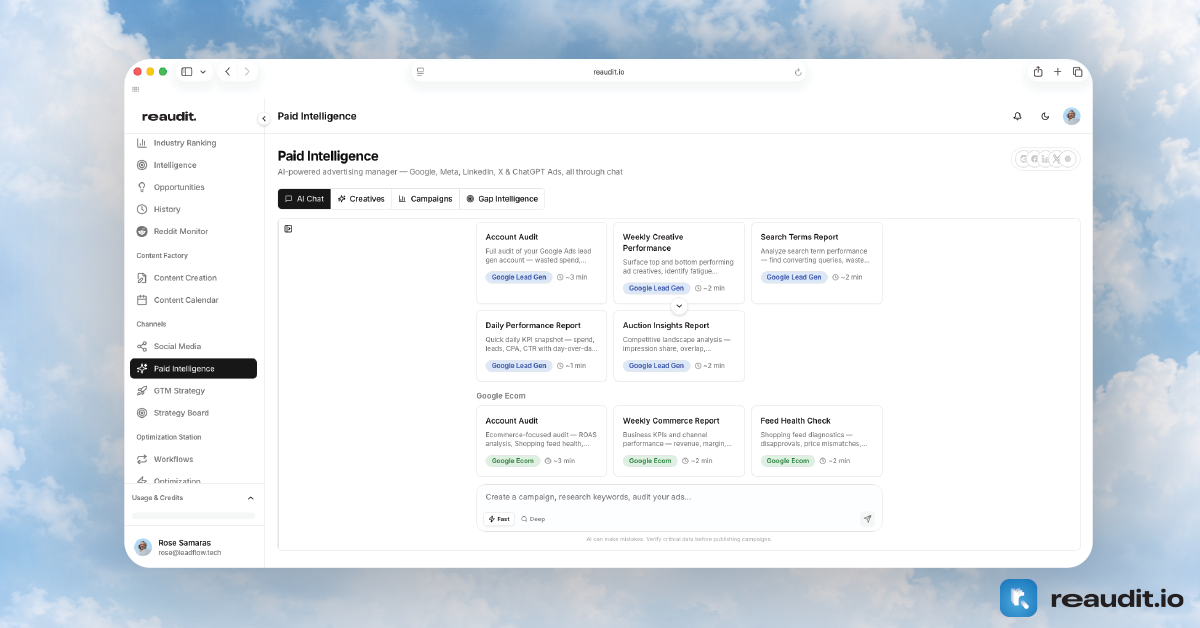Reload the page in the address bar
Viewport: 1200px width, 628px height.
coord(798,72)
